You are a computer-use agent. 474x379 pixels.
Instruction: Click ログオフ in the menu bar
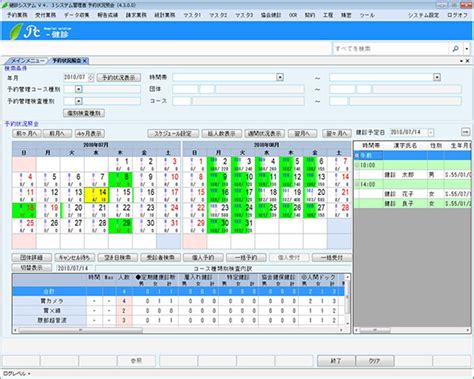[457, 15]
